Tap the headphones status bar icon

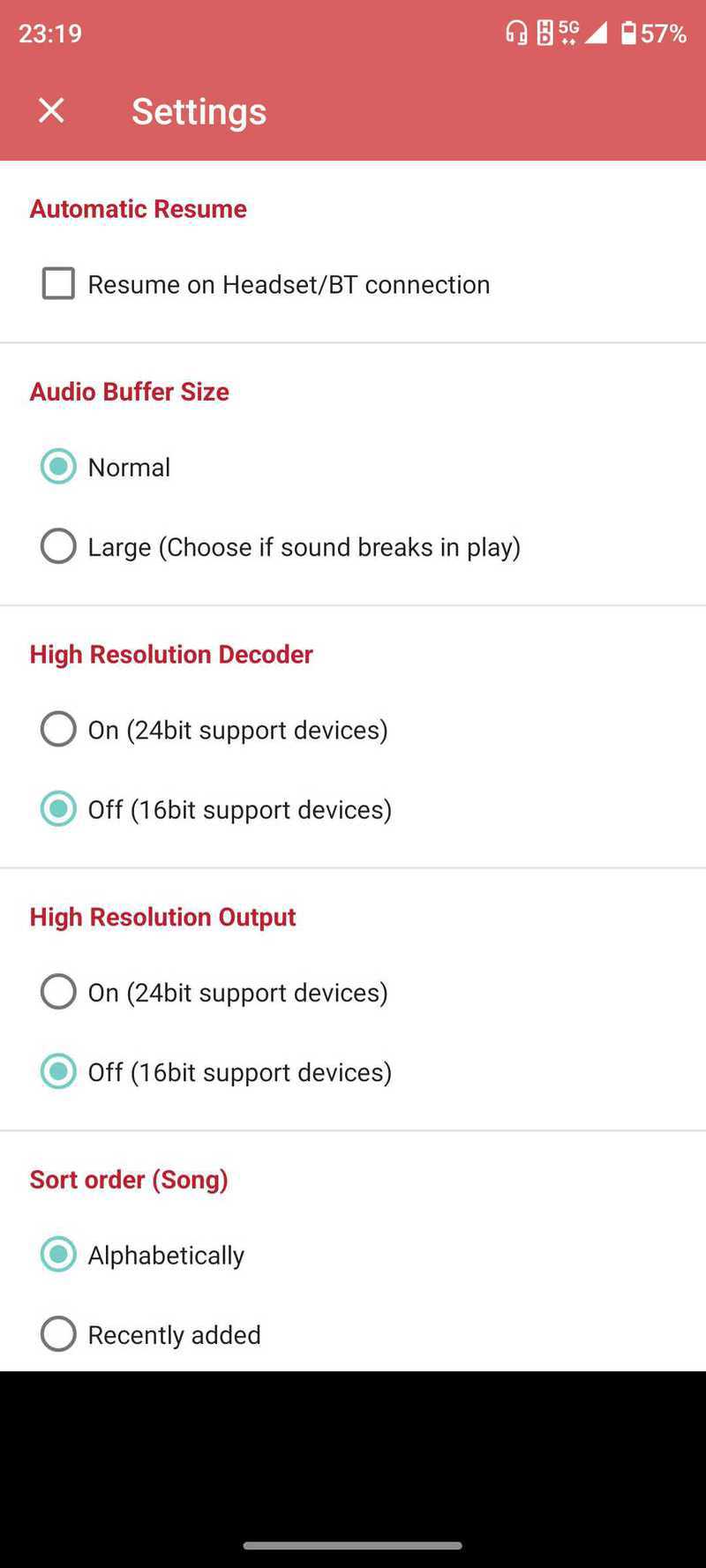(x=516, y=34)
